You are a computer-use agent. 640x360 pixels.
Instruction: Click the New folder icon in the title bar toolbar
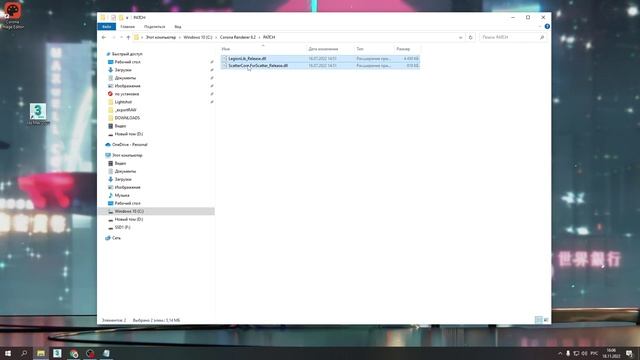click(x=121, y=18)
